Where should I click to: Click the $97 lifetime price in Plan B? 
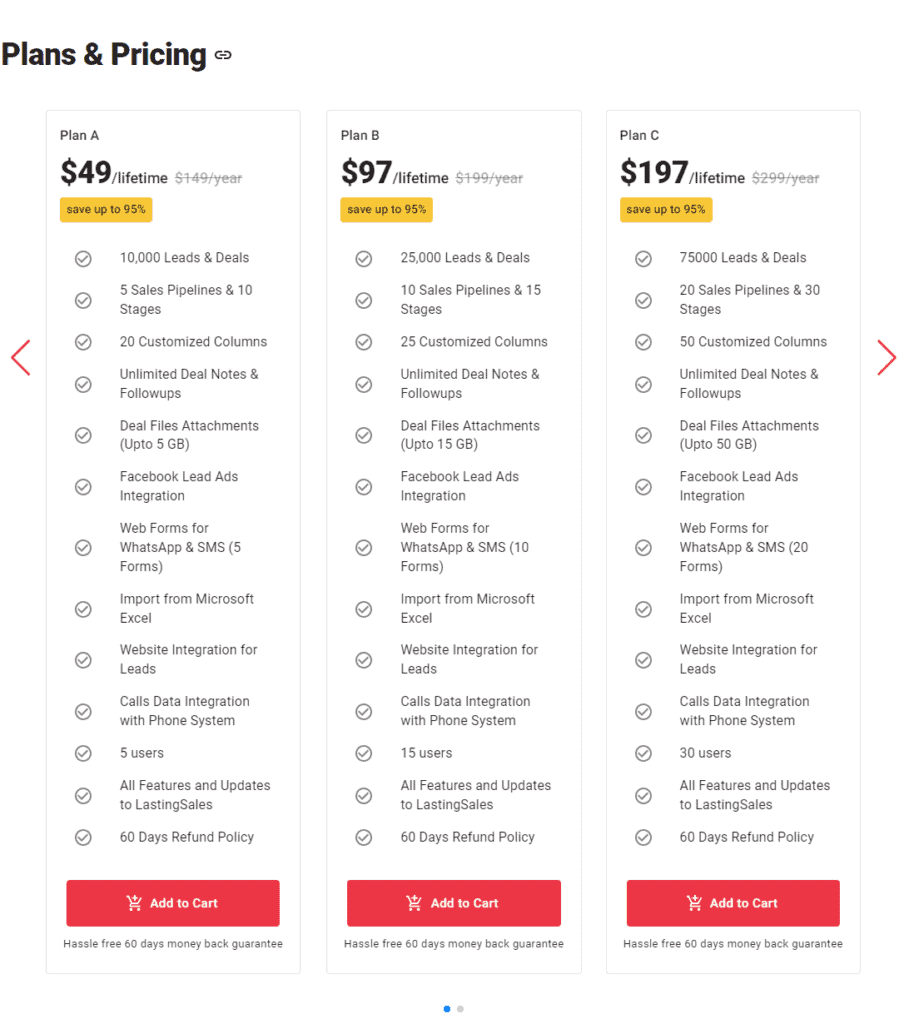394,174
